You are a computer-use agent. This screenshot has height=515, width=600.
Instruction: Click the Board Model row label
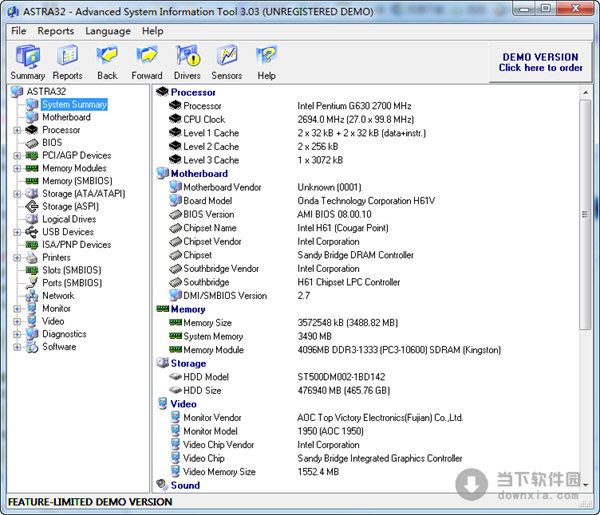pyautogui.click(x=208, y=200)
